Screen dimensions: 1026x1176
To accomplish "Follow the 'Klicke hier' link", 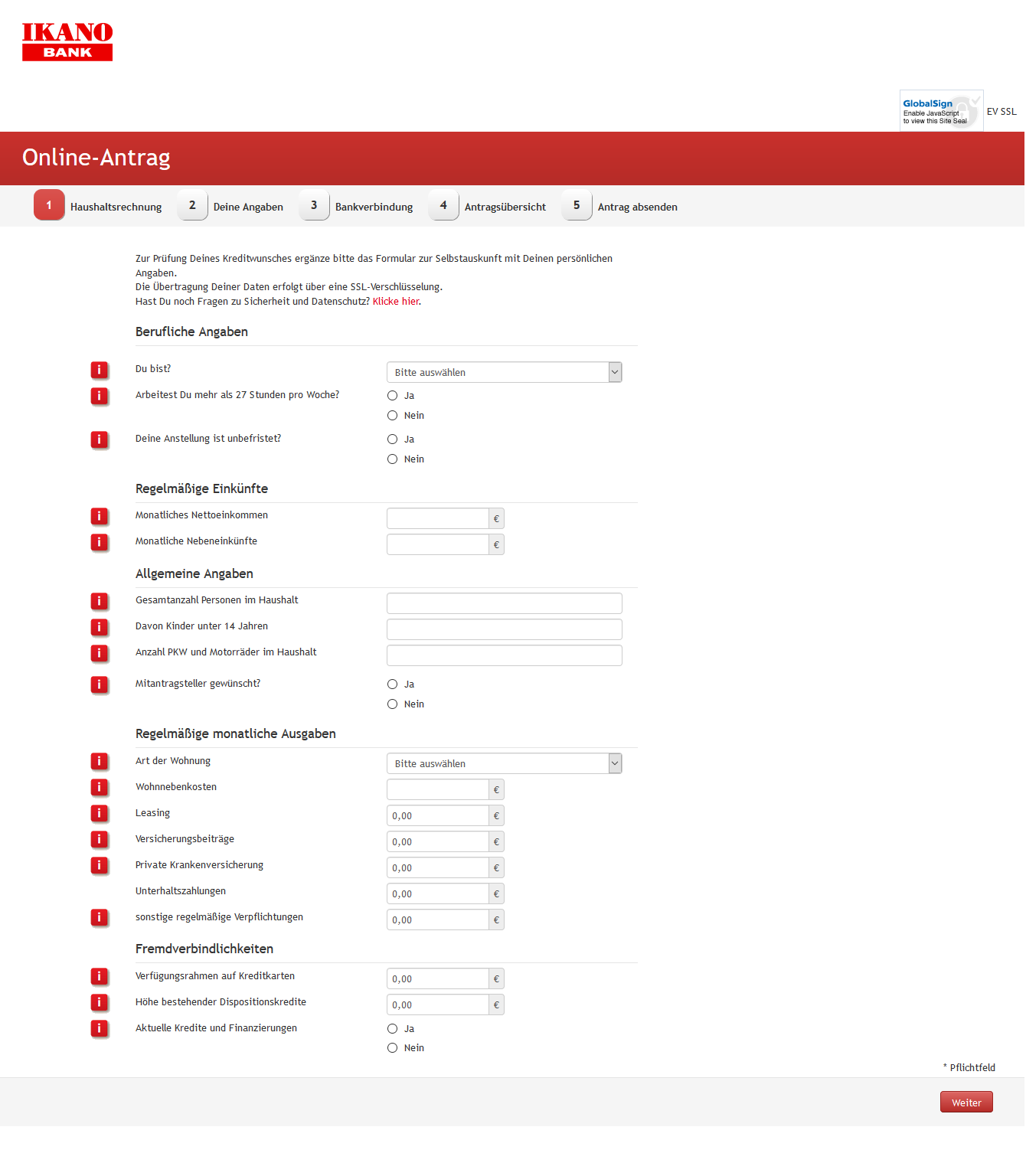I will pyautogui.click(x=396, y=302).
